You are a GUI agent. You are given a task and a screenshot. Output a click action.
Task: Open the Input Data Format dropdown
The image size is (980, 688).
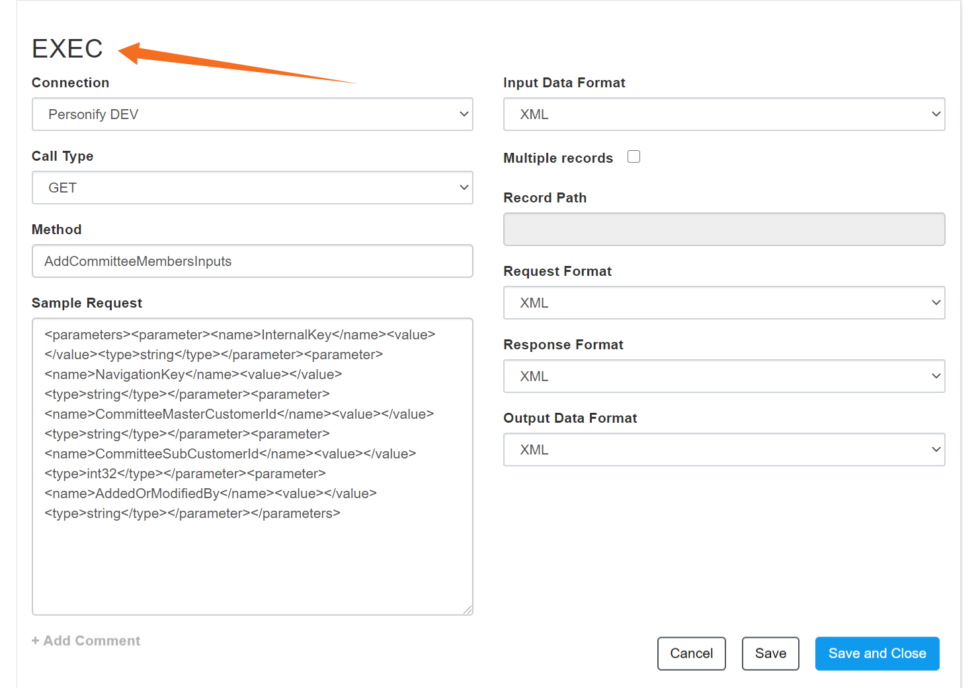(723, 114)
